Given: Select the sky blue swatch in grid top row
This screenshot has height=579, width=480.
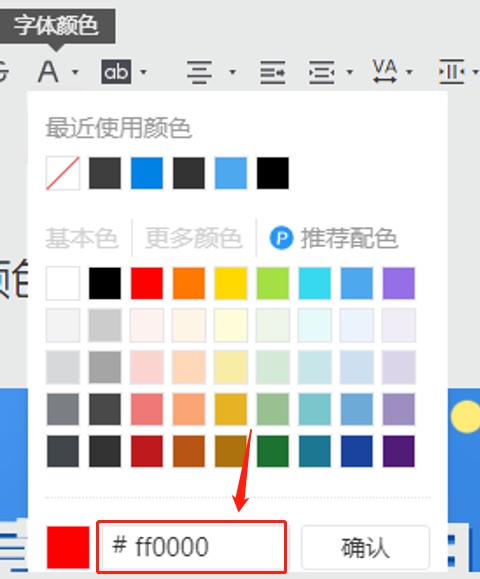Looking at the screenshot, I should pyautogui.click(x=357, y=283).
